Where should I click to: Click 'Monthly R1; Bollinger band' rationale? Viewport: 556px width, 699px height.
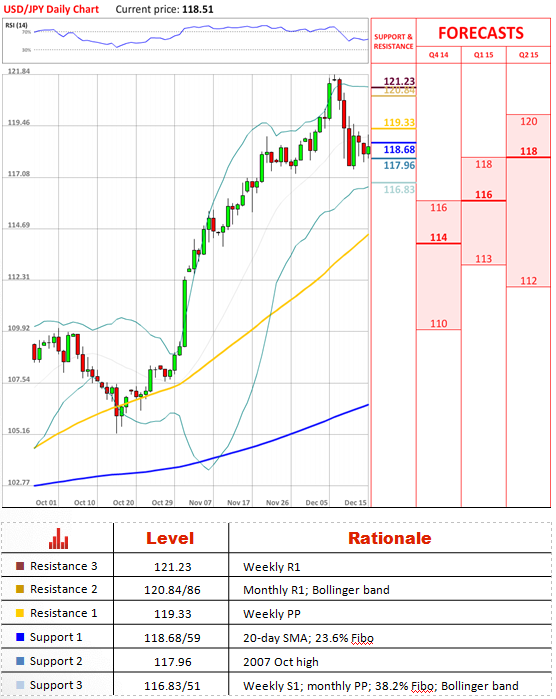(316, 590)
